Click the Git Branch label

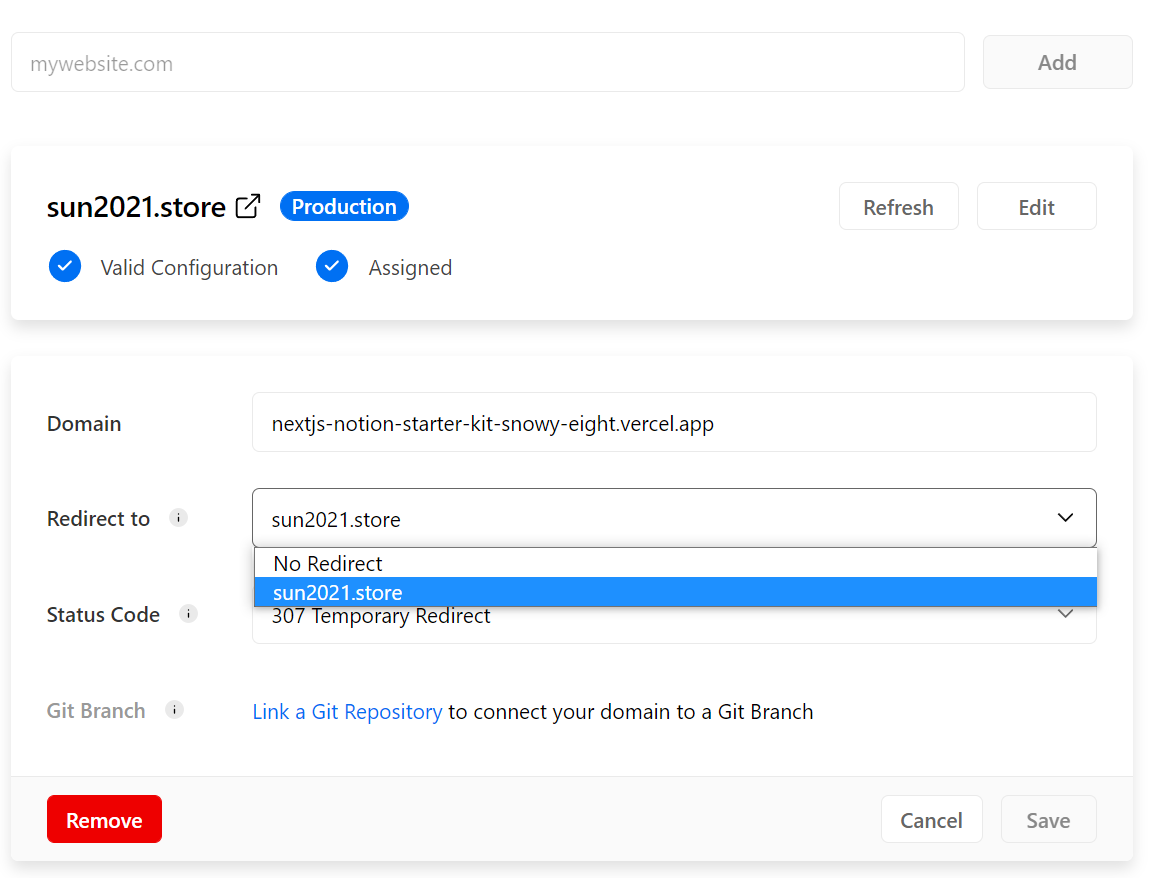[x=96, y=711]
